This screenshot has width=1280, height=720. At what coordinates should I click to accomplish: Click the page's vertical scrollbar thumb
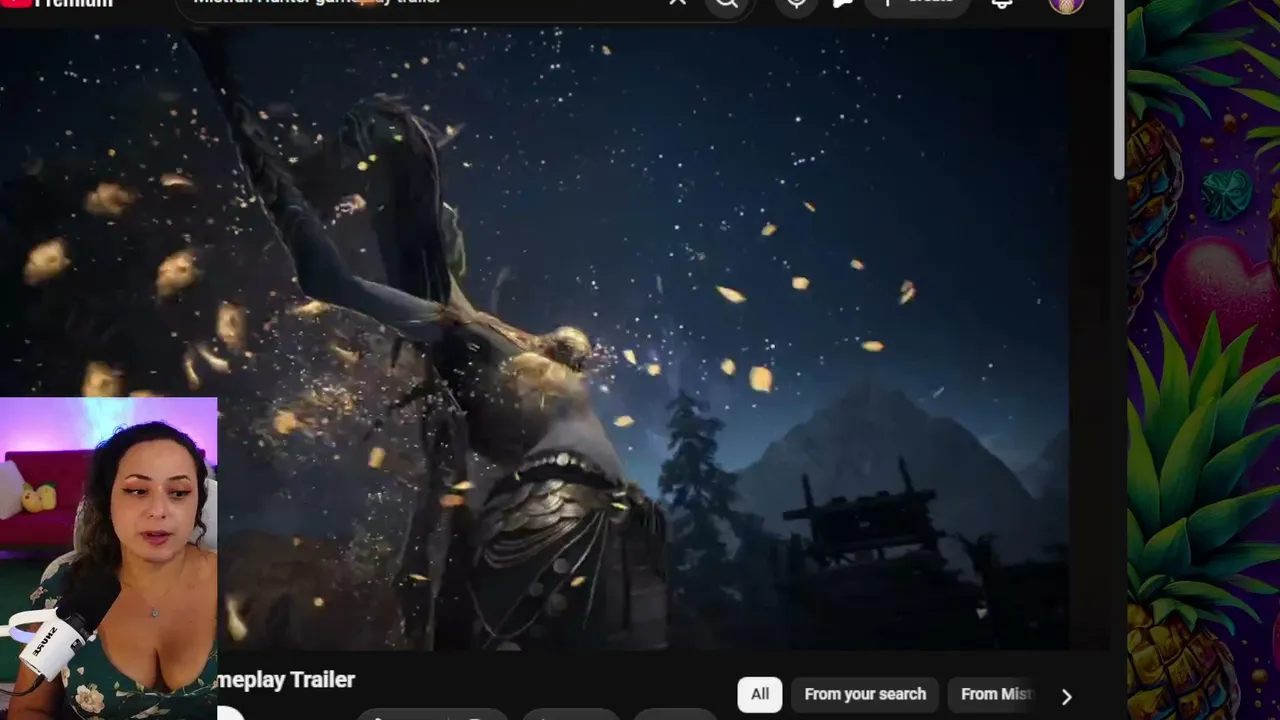click(x=1118, y=90)
